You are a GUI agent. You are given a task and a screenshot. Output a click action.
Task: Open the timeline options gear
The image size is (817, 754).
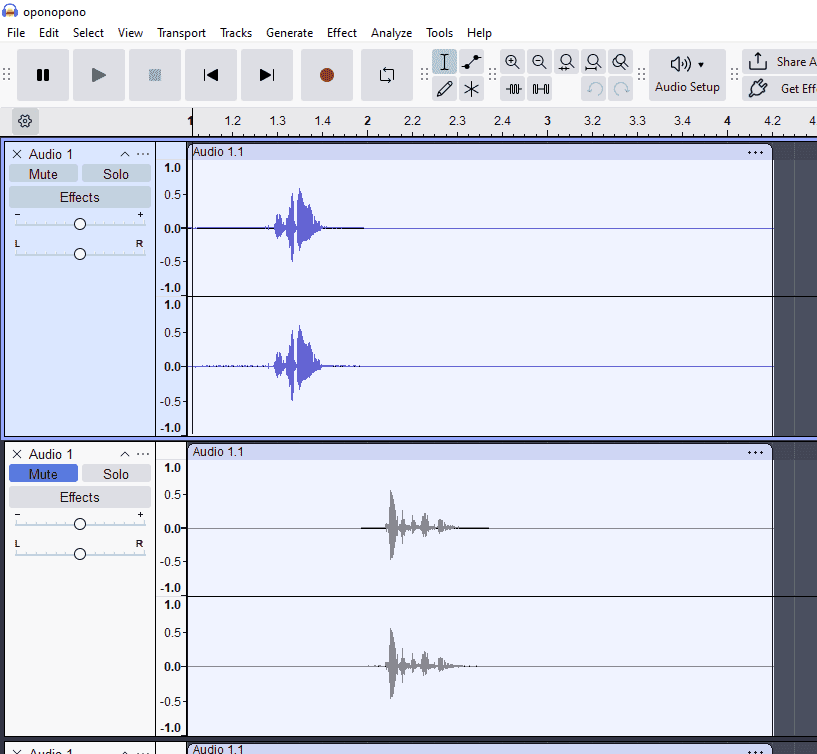25,121
